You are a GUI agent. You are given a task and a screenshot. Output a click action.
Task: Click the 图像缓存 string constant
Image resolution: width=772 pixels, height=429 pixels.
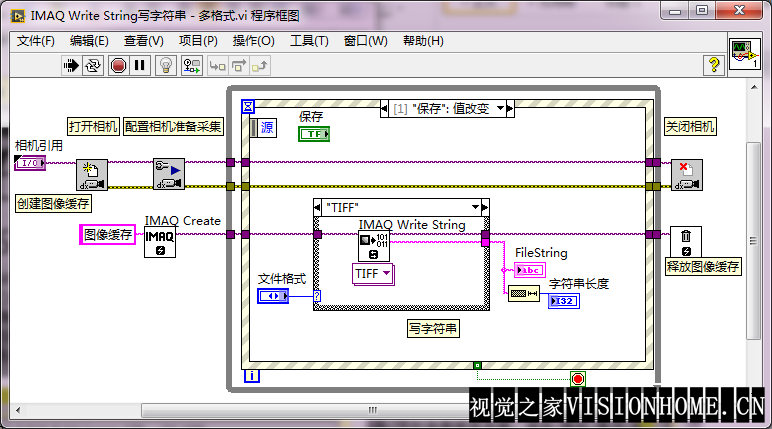[107, 235]
